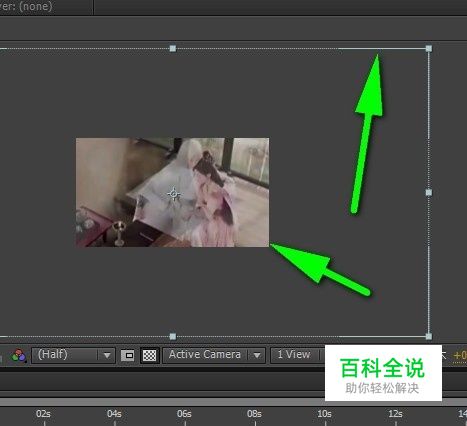The width and height of the screenshot is (467, 426).
Task: Click the top-center layer transform handle
Action: tap(173, 49)
